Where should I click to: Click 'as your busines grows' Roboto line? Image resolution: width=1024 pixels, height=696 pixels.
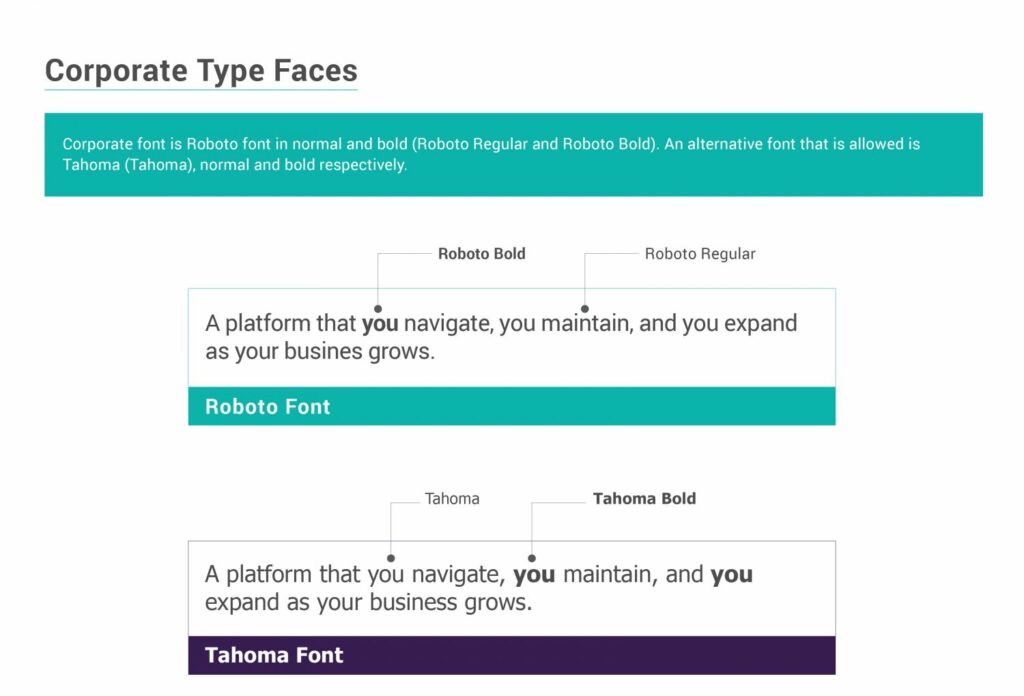320,352
